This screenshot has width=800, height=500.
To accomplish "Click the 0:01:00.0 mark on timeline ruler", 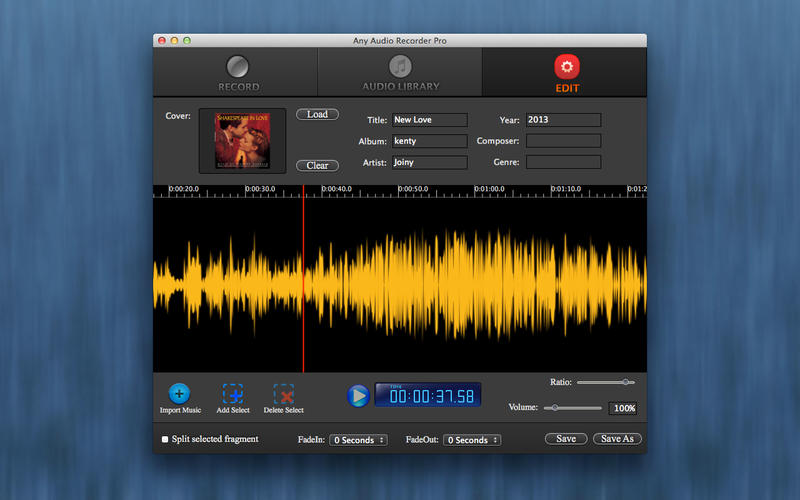I will 490,189.
